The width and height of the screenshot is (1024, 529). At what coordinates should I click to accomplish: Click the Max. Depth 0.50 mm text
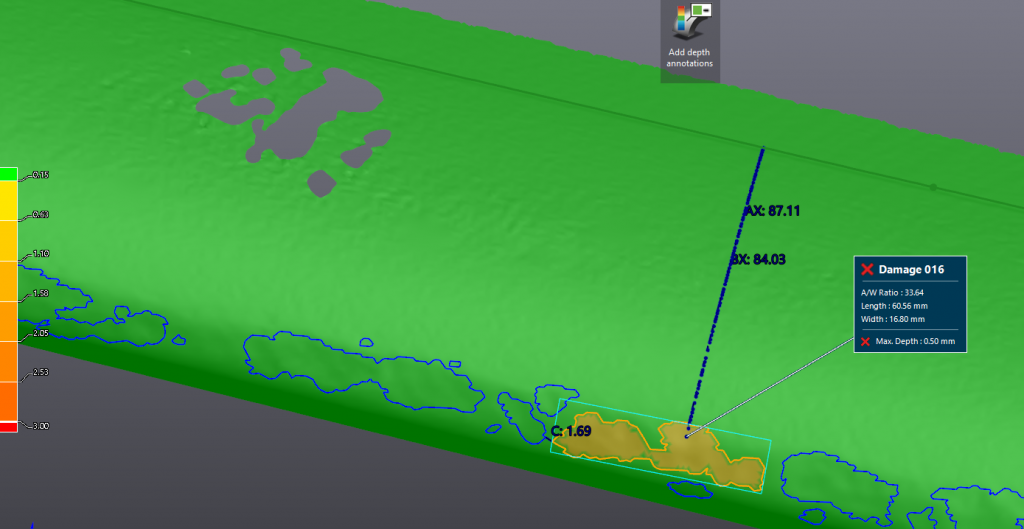click(x=915, y=342)
